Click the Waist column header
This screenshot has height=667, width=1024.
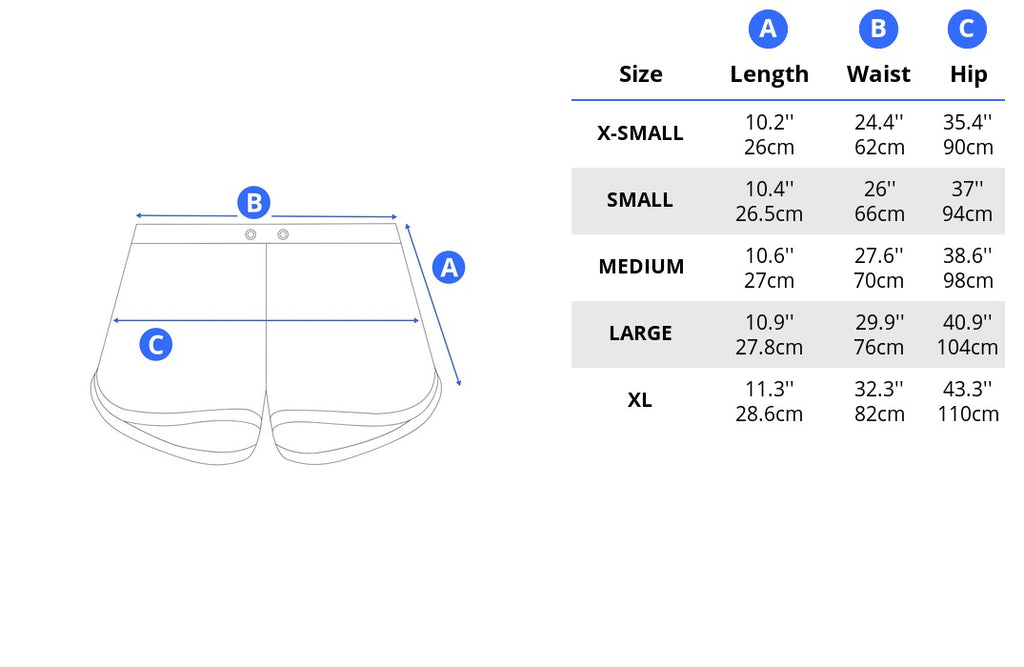click(x=878, y=74)
